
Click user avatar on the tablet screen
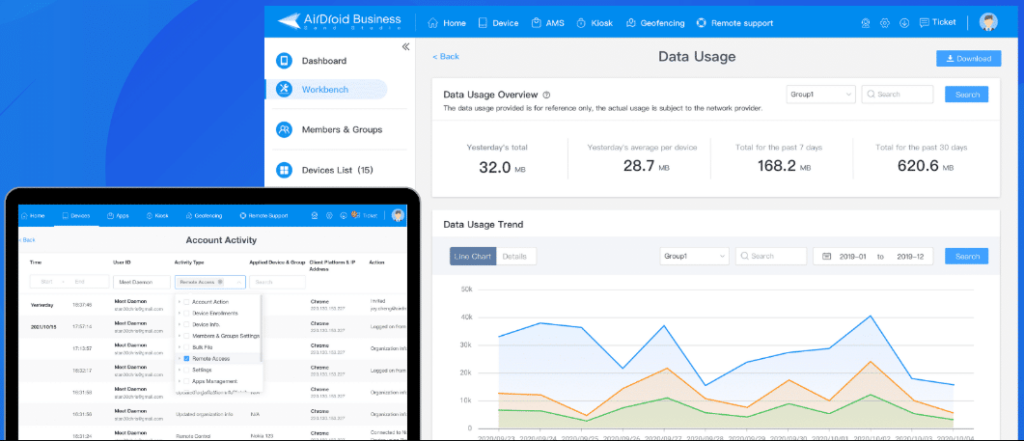click(x=398, y=214)
